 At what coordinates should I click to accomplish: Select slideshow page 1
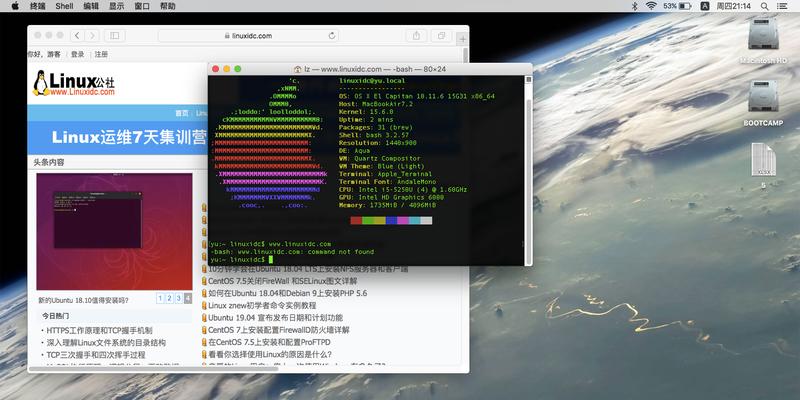tap(160, 298)
